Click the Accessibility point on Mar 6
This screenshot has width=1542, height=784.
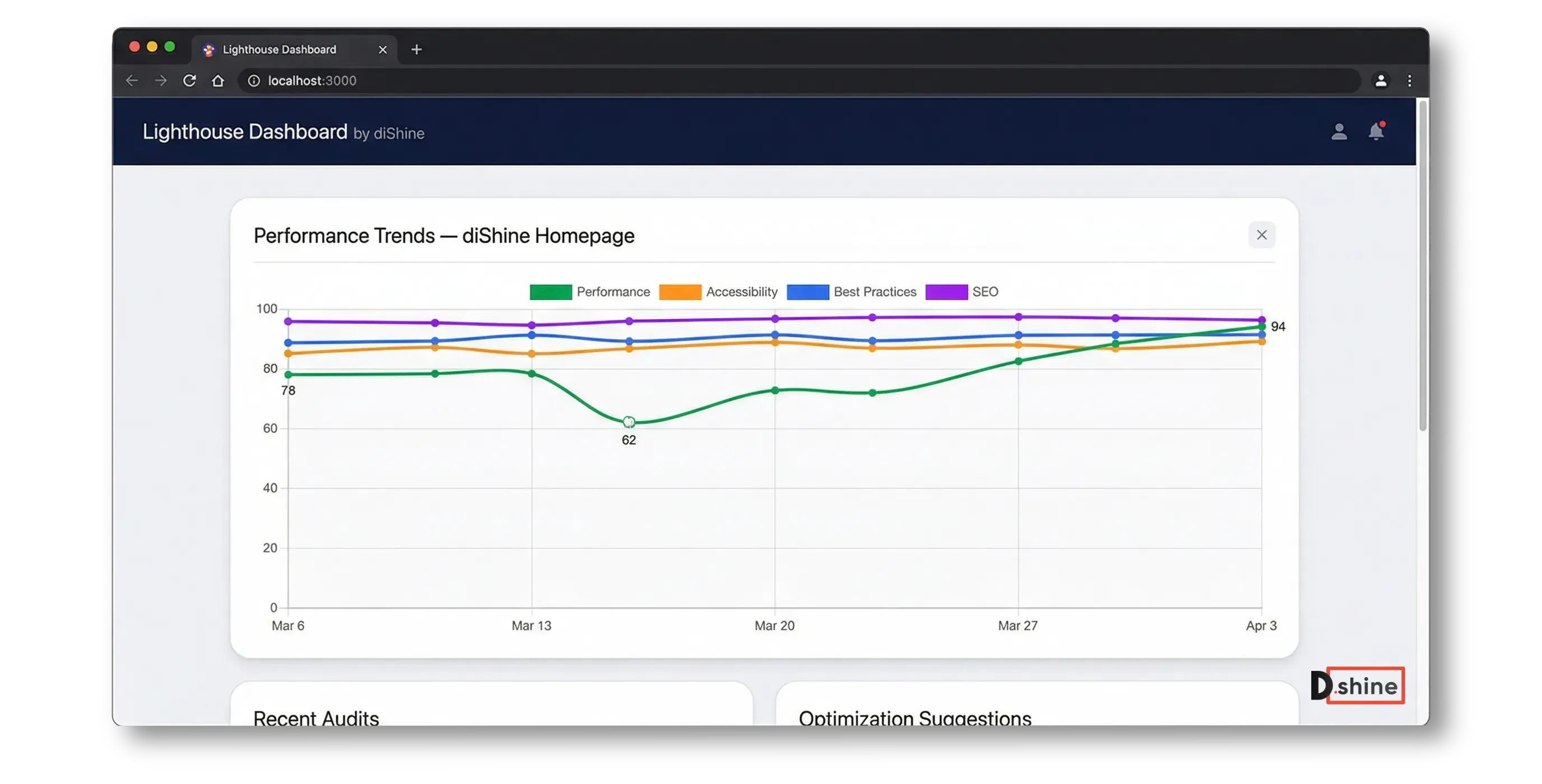[288, 354]
